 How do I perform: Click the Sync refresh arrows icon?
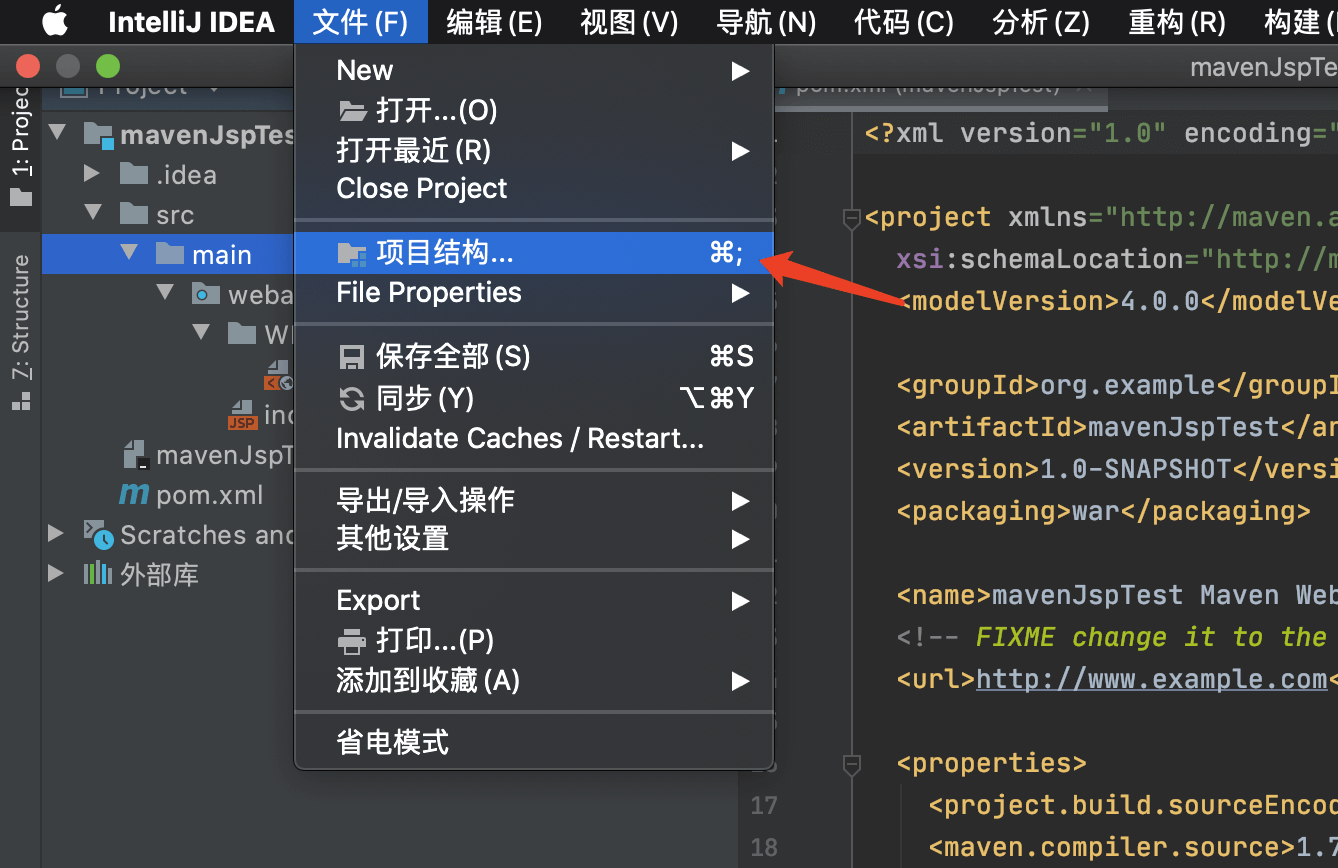(352, 399)
